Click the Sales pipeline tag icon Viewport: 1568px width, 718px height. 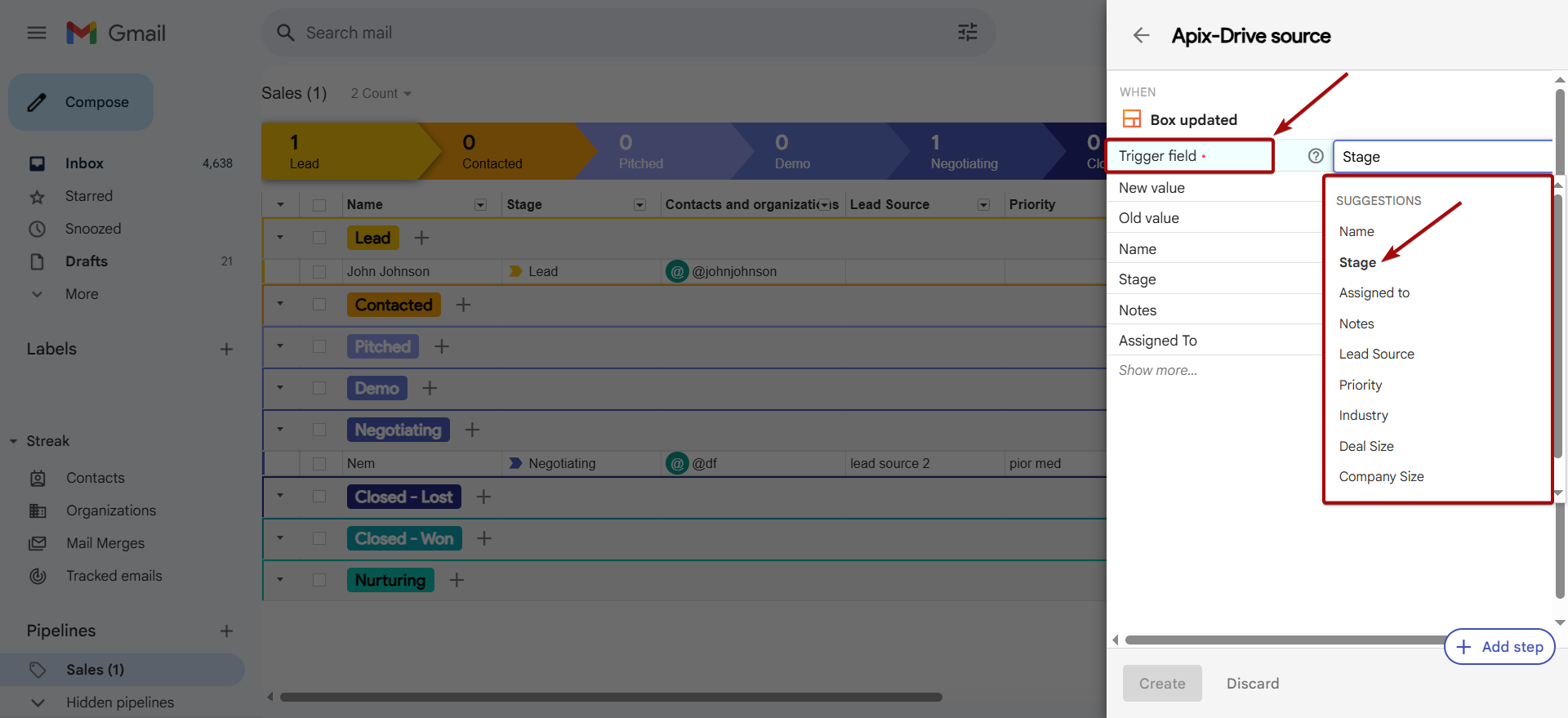(38, 670)
